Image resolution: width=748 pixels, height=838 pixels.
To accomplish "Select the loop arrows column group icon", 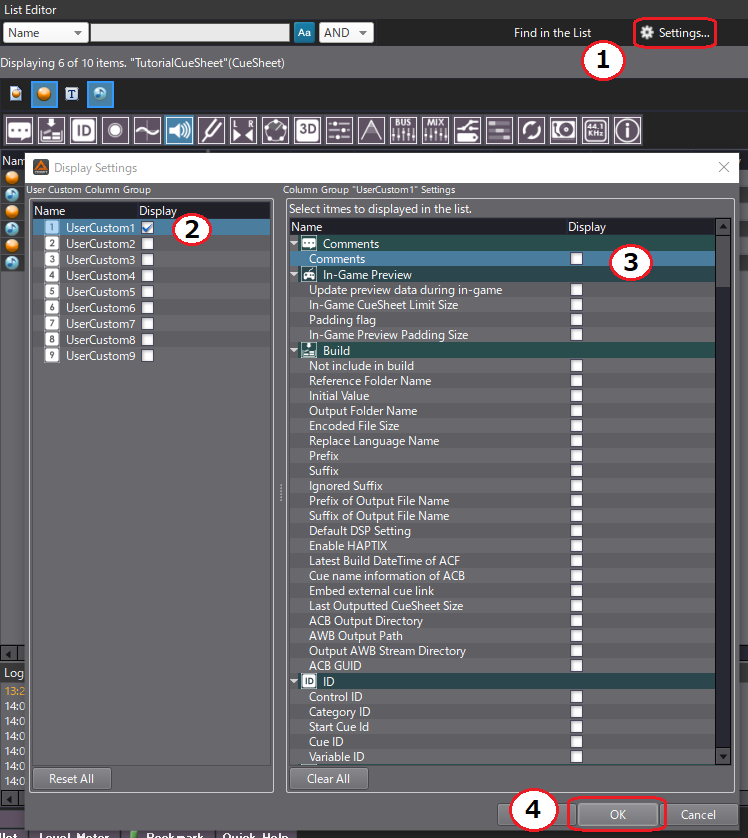I will (531, 130).
